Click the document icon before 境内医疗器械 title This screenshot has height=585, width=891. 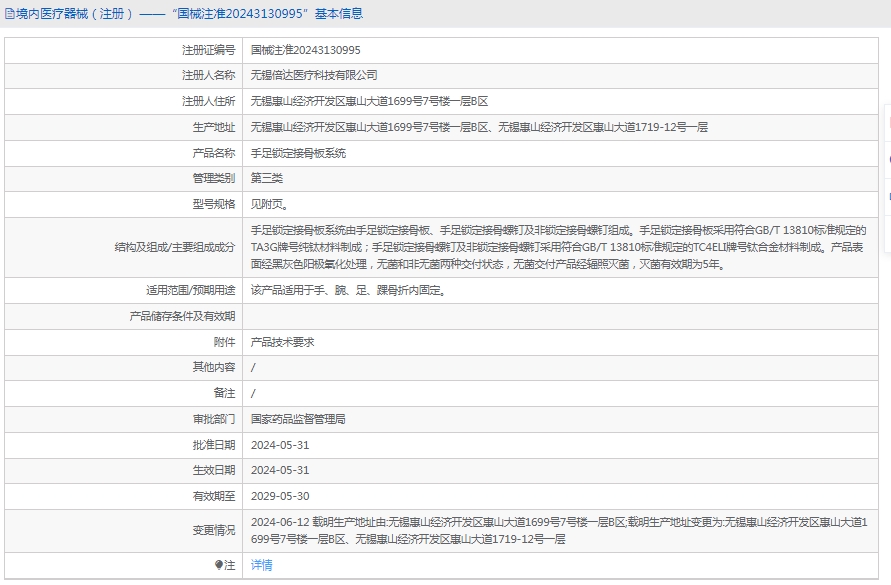(10, 14)
